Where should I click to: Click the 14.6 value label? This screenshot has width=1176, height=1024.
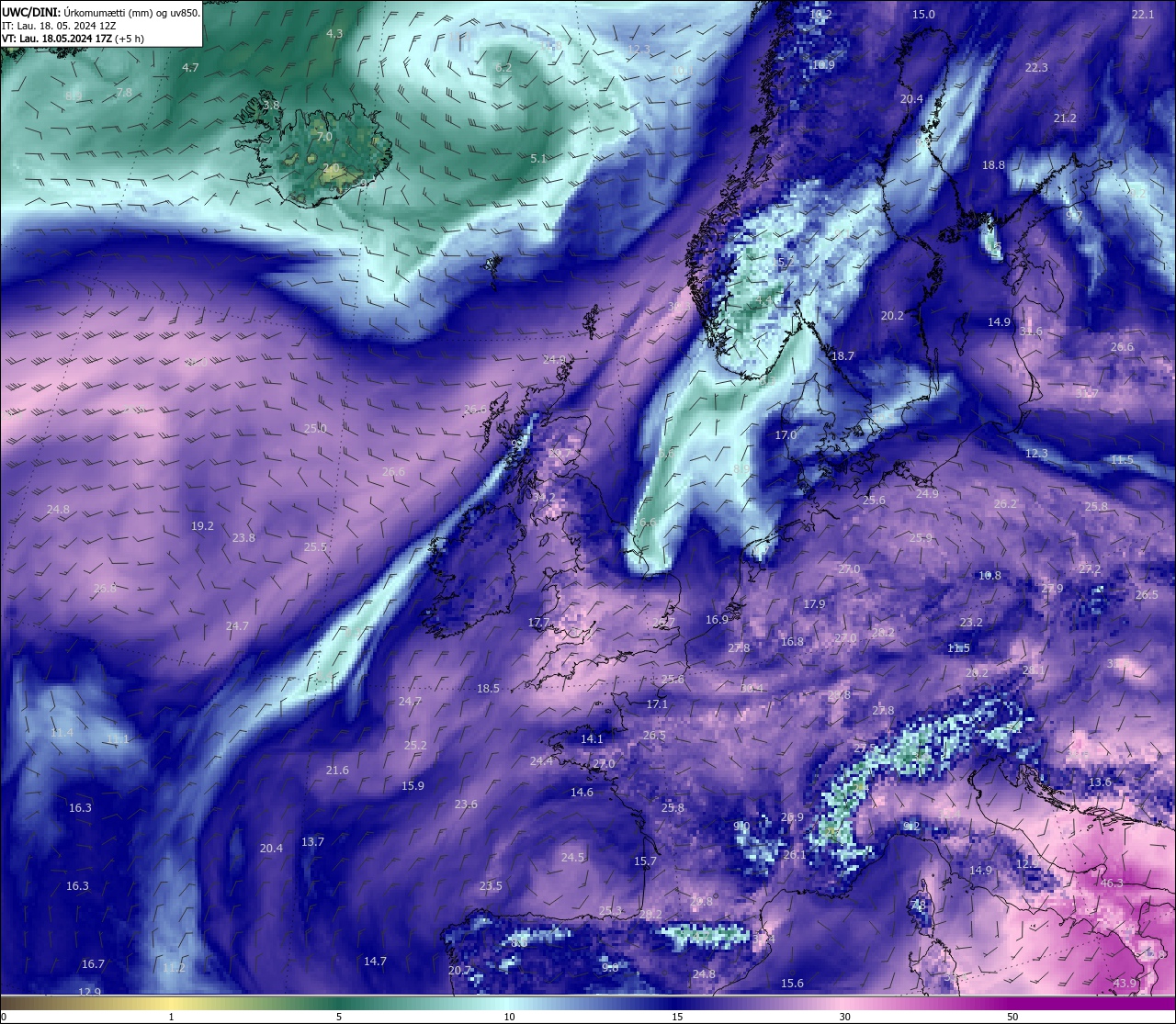[582, 793]
